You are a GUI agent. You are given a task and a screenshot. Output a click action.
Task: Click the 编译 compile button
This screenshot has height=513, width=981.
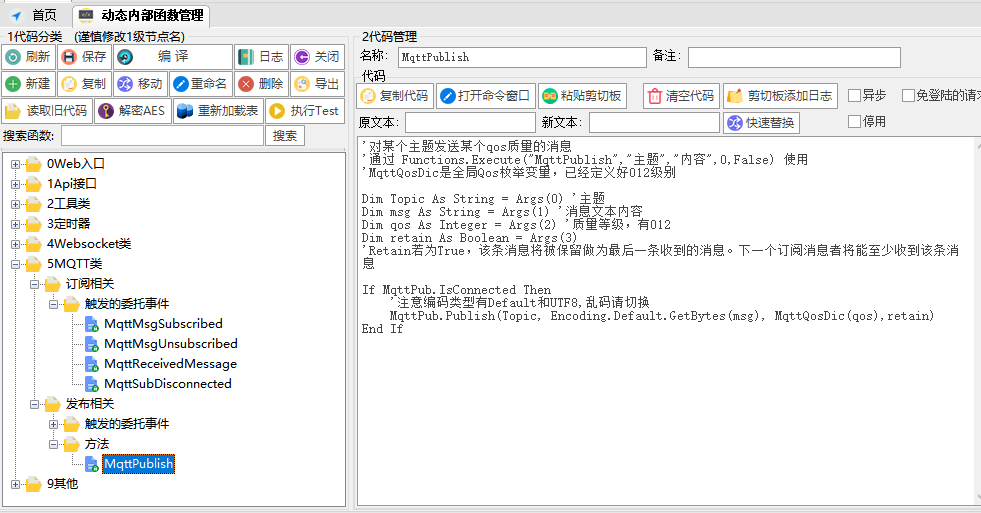coord(173,57)
